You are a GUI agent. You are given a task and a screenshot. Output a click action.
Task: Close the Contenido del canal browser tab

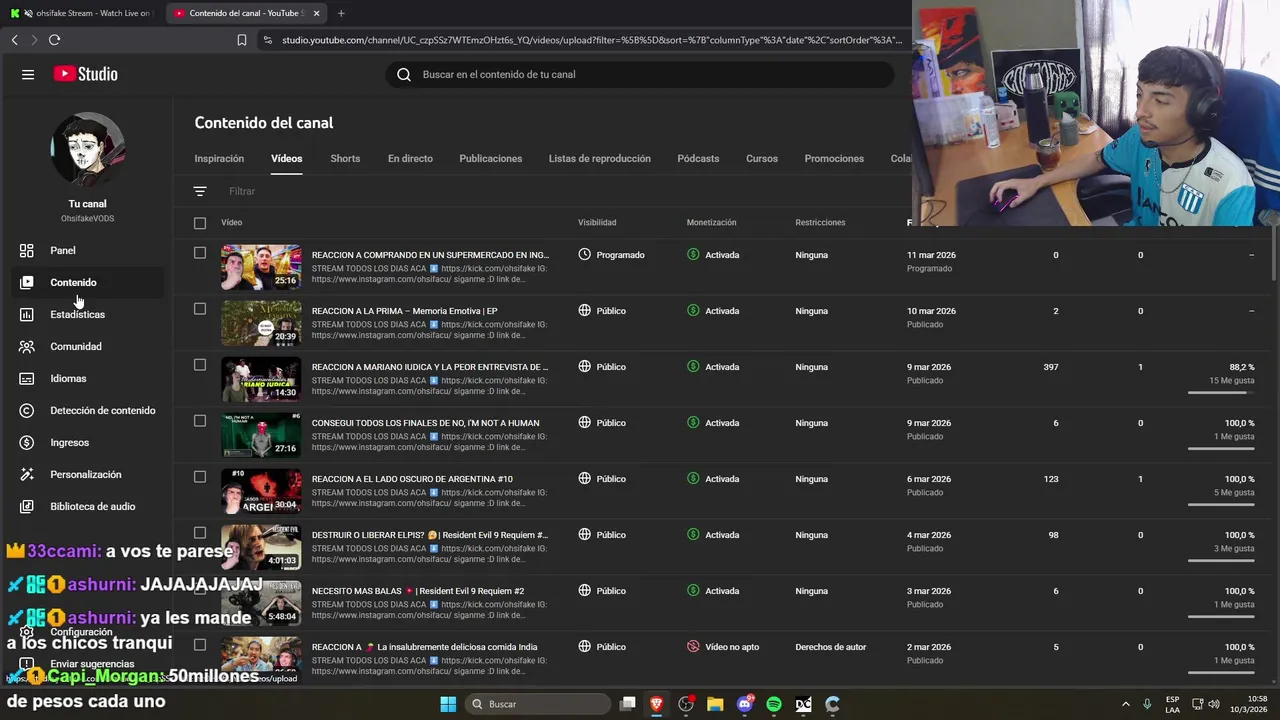(x=317, y=13)
